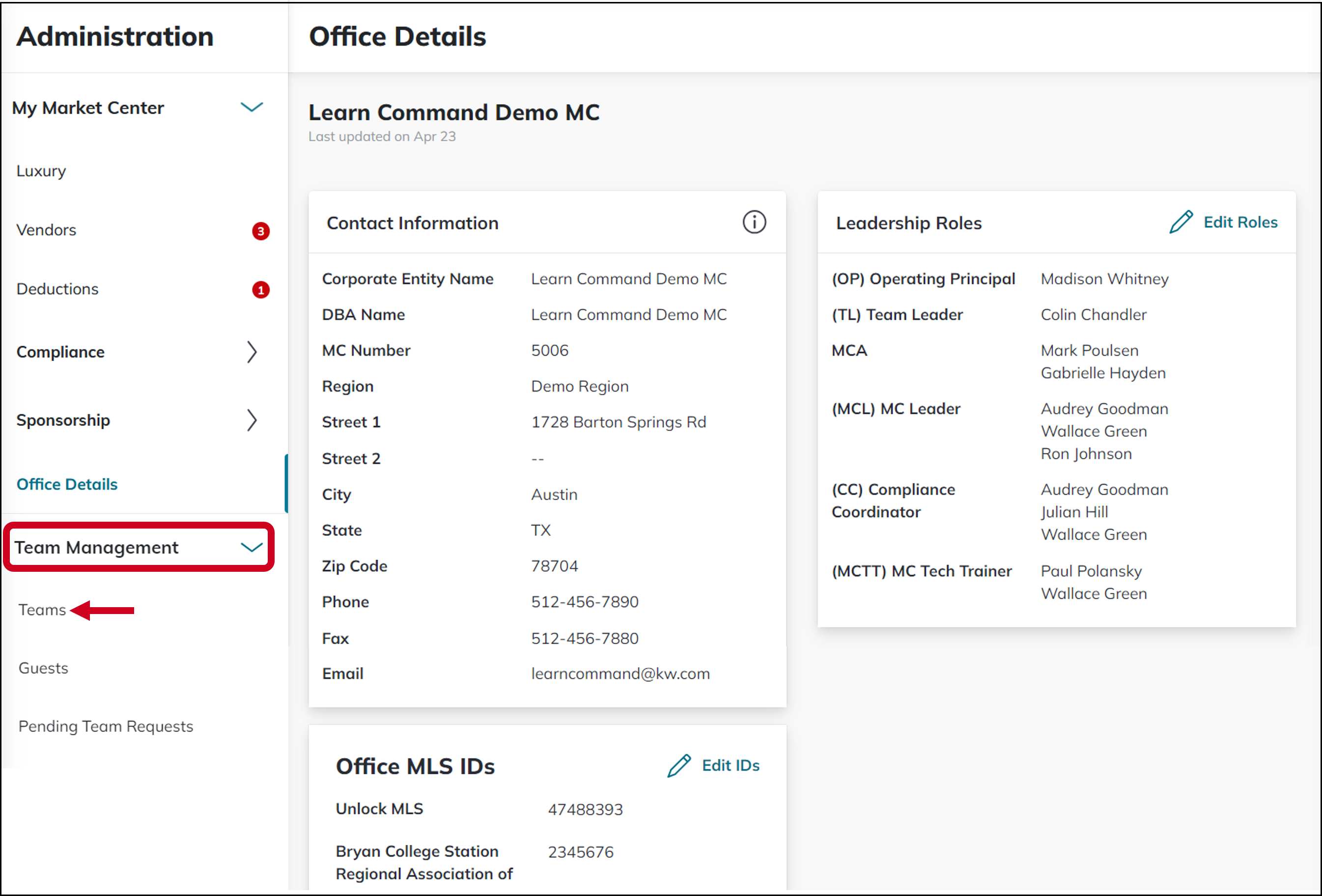1322x896 pixels.
Task: Open Pending Team Requests
Action: (x=105, y=727)
